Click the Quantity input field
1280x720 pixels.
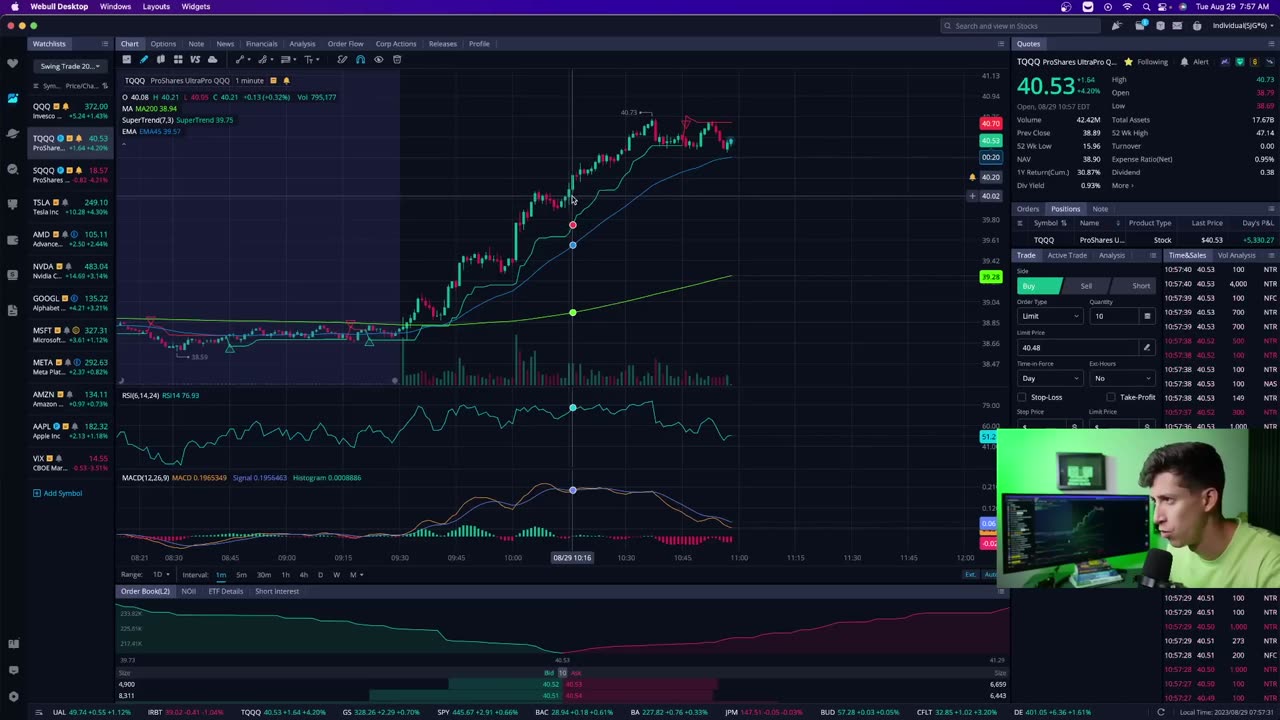point(1114,316)
